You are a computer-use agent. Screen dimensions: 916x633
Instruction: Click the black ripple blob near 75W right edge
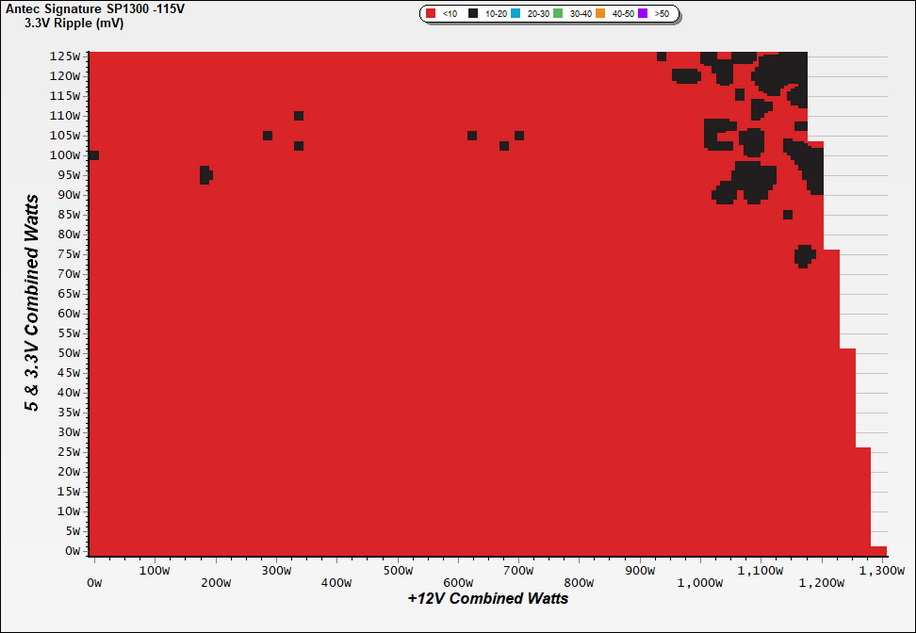(804, 256)
